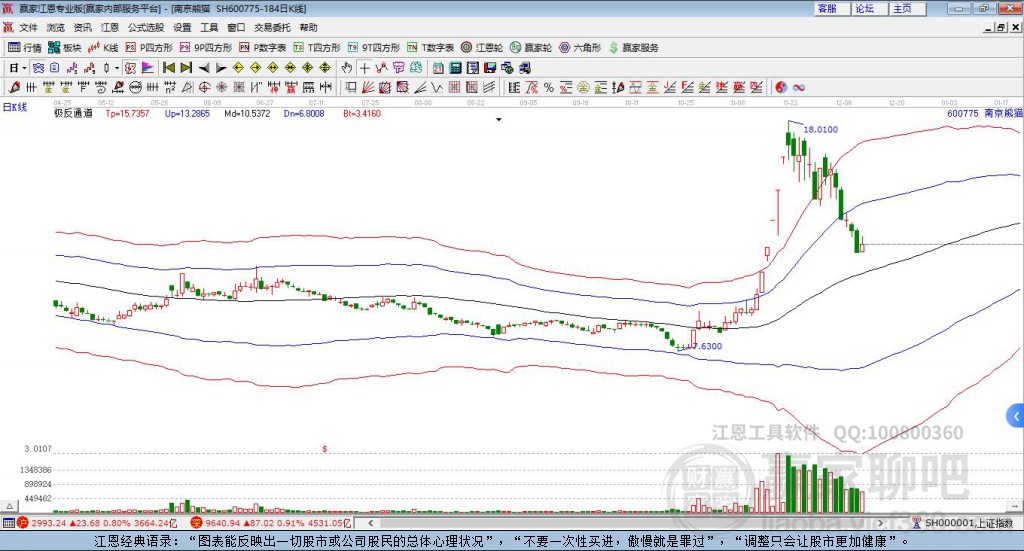This screenshot has height=551, width=1024.
Task: Click the Up=13.2865 value
Action: tap(187, 114)
